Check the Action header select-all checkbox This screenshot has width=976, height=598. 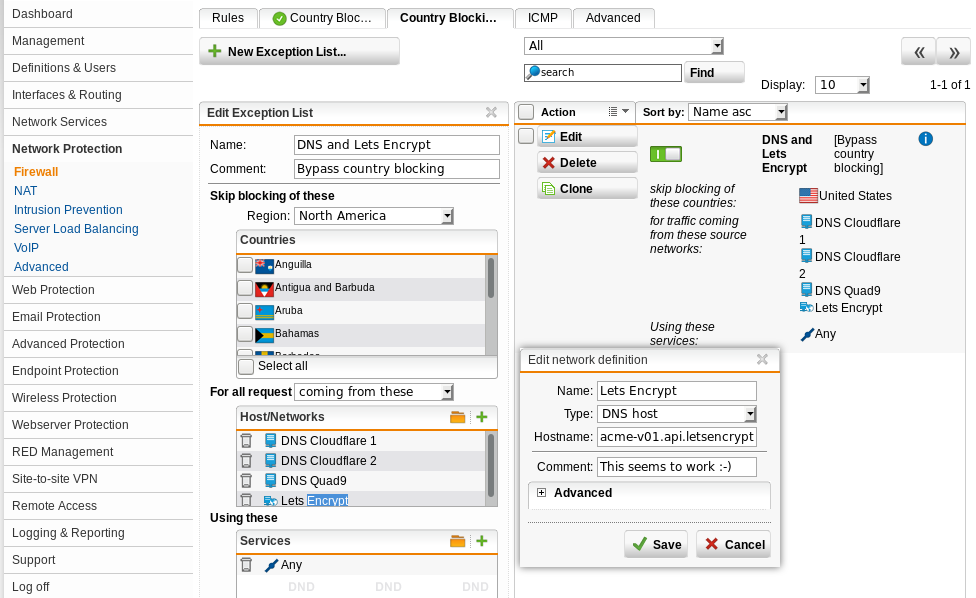(x=526, y=112)
